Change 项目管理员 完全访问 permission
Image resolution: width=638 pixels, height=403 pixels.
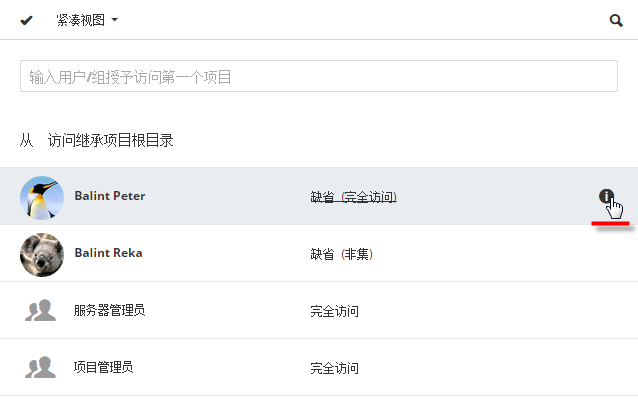coord(334,367)
